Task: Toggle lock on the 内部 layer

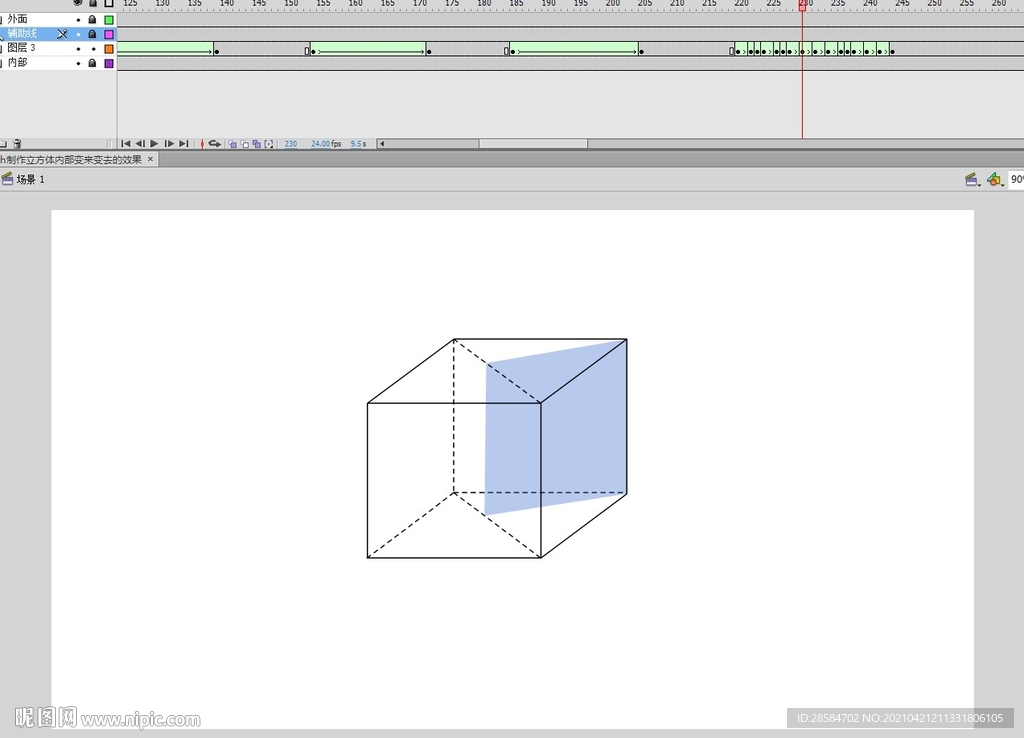Action: pyautogui.click(x=93, y=63)
